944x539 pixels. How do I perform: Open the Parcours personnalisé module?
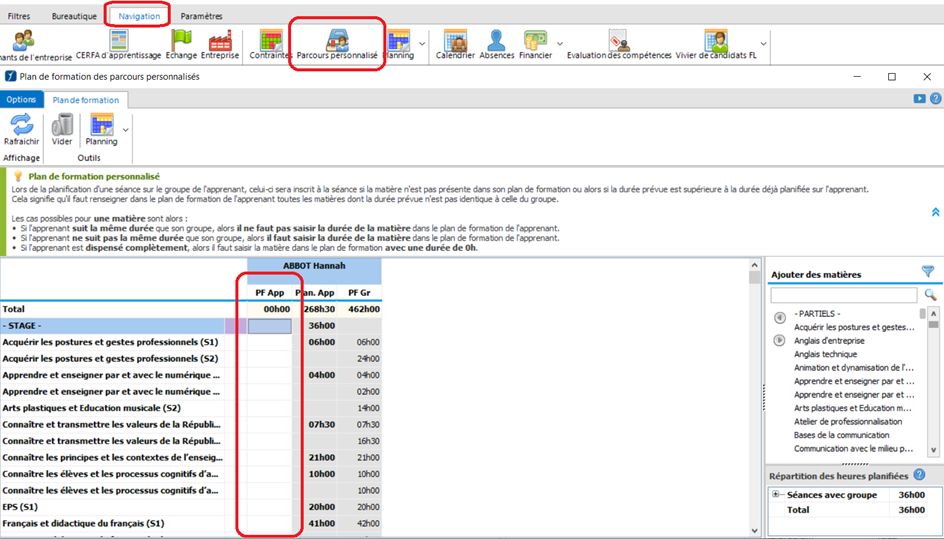point(336,43)
